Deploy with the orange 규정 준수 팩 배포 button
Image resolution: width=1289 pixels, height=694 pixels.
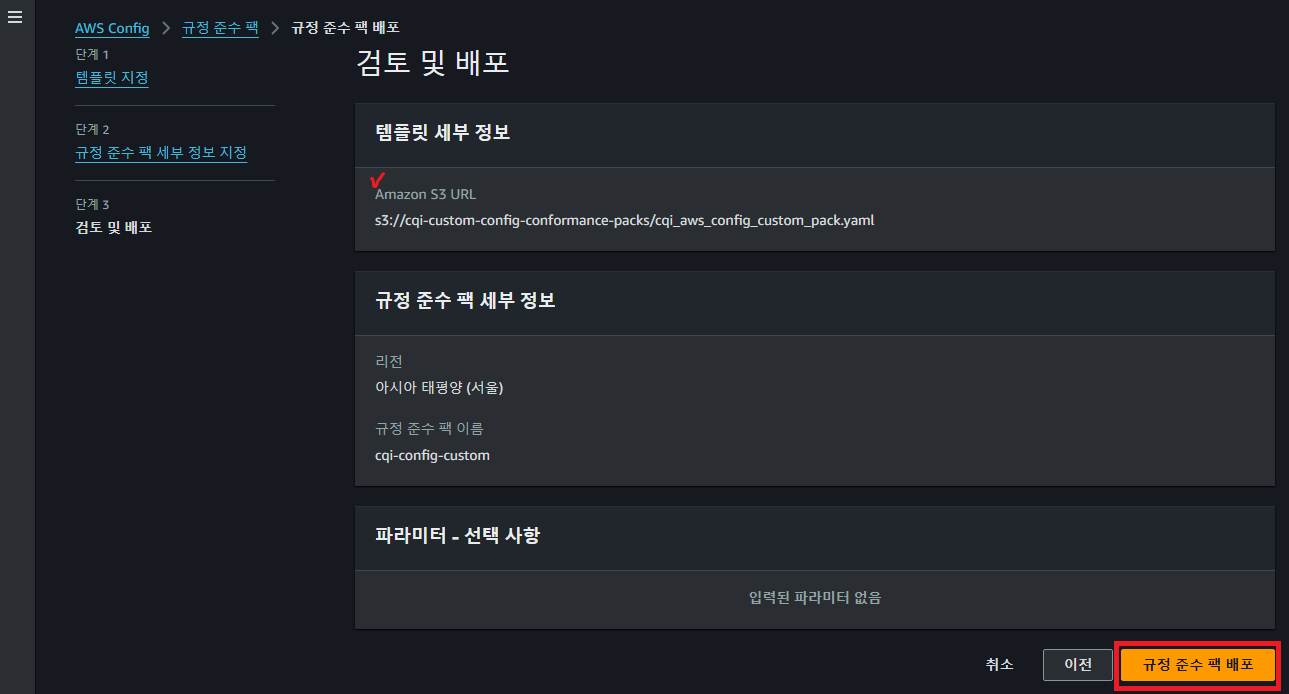(1197, 665)
